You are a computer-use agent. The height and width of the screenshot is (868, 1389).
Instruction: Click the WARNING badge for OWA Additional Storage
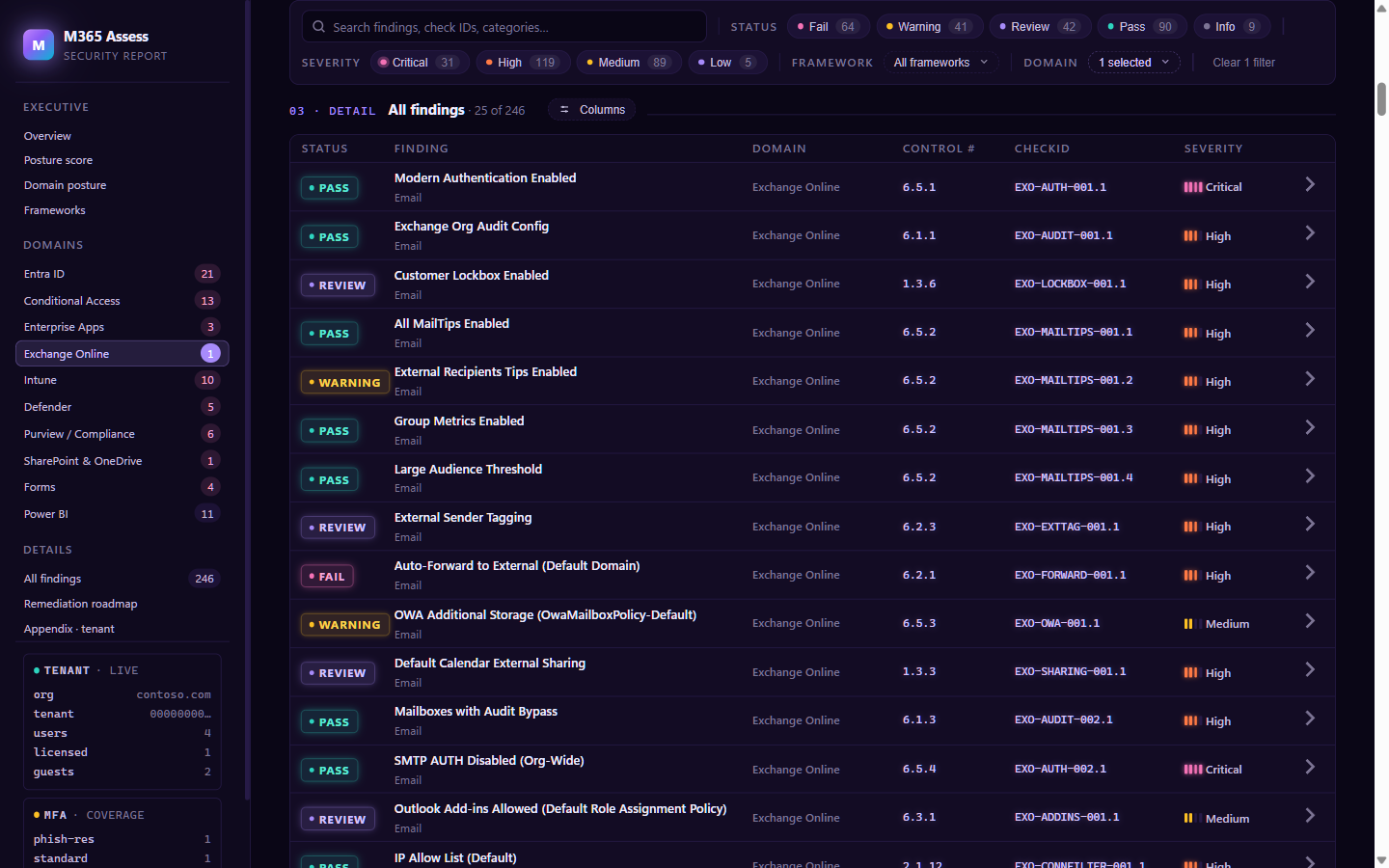(345, 625)
